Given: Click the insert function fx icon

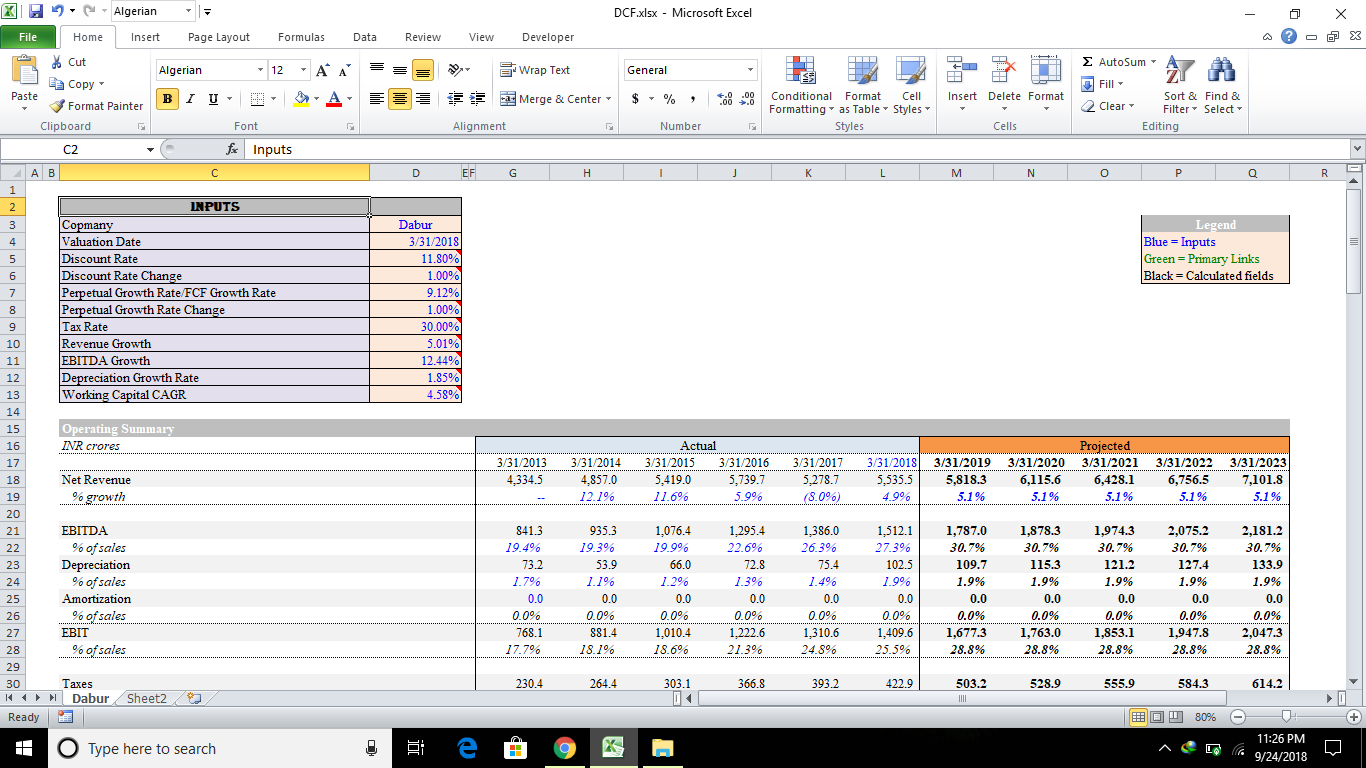Looking at the screenshot, I should pyautogui.click(x=231, y=149).
